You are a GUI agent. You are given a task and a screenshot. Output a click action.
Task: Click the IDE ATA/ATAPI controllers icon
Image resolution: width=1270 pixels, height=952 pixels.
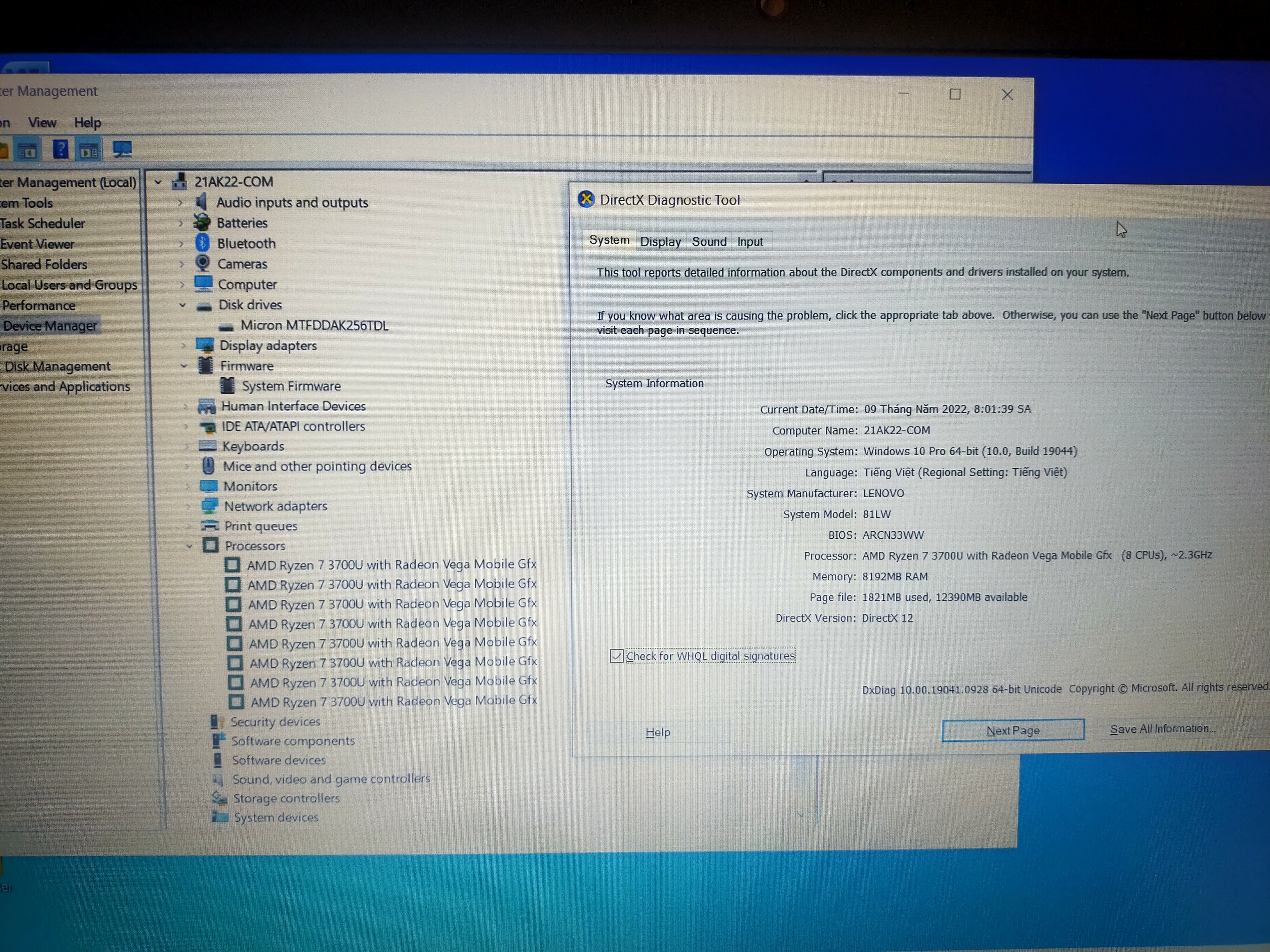[x=207, y=426]
